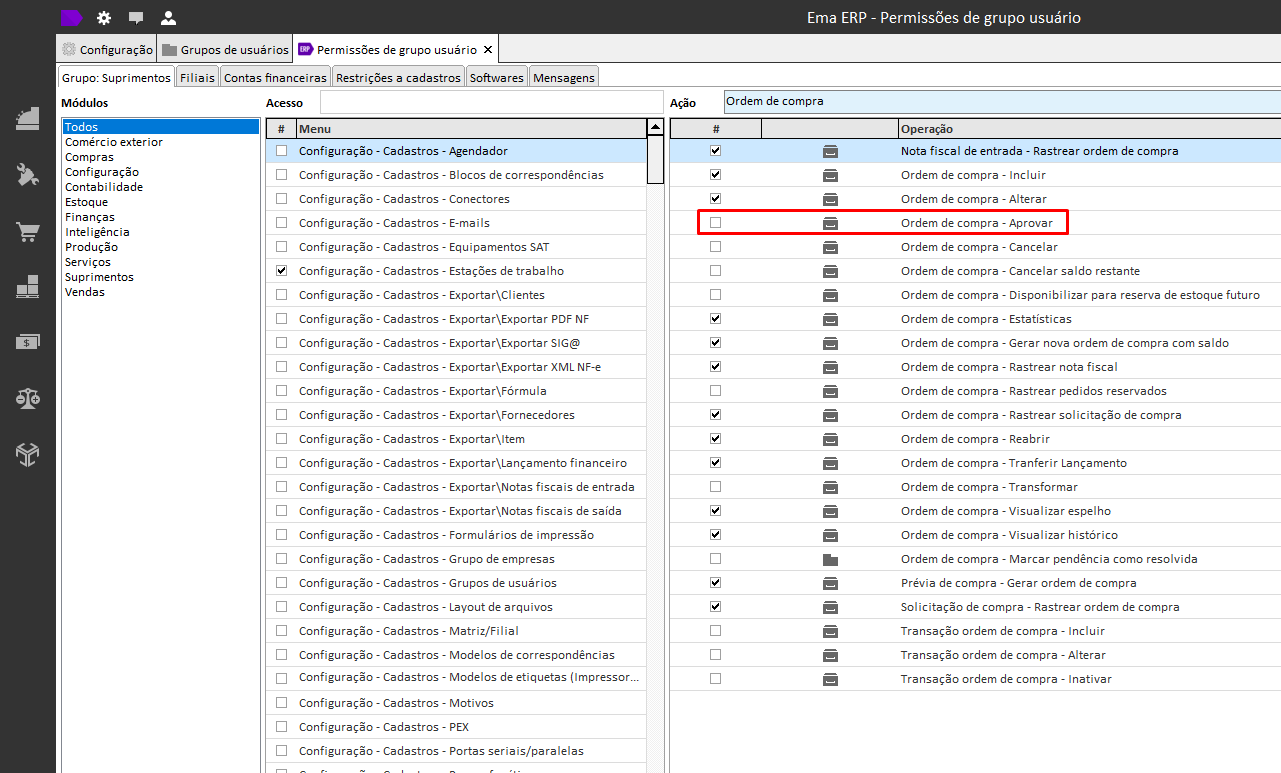Click drawer icon for Nota fiscal de entrada row
Viewport: 1281px width, 773px height.
tap(830, 151)
